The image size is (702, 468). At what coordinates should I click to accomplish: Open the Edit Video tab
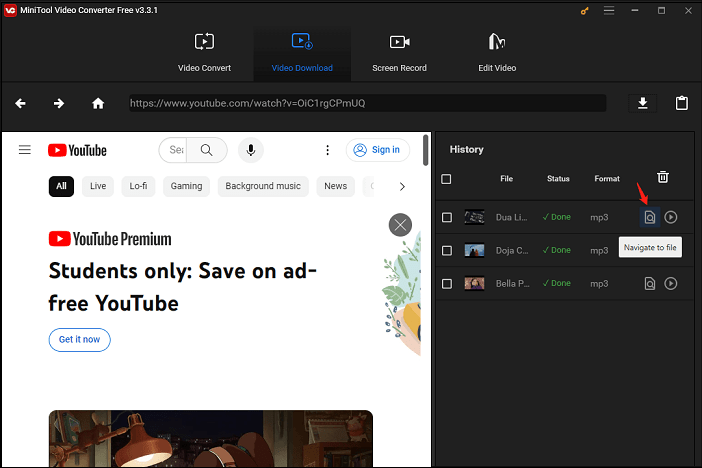tap(497, 53)
